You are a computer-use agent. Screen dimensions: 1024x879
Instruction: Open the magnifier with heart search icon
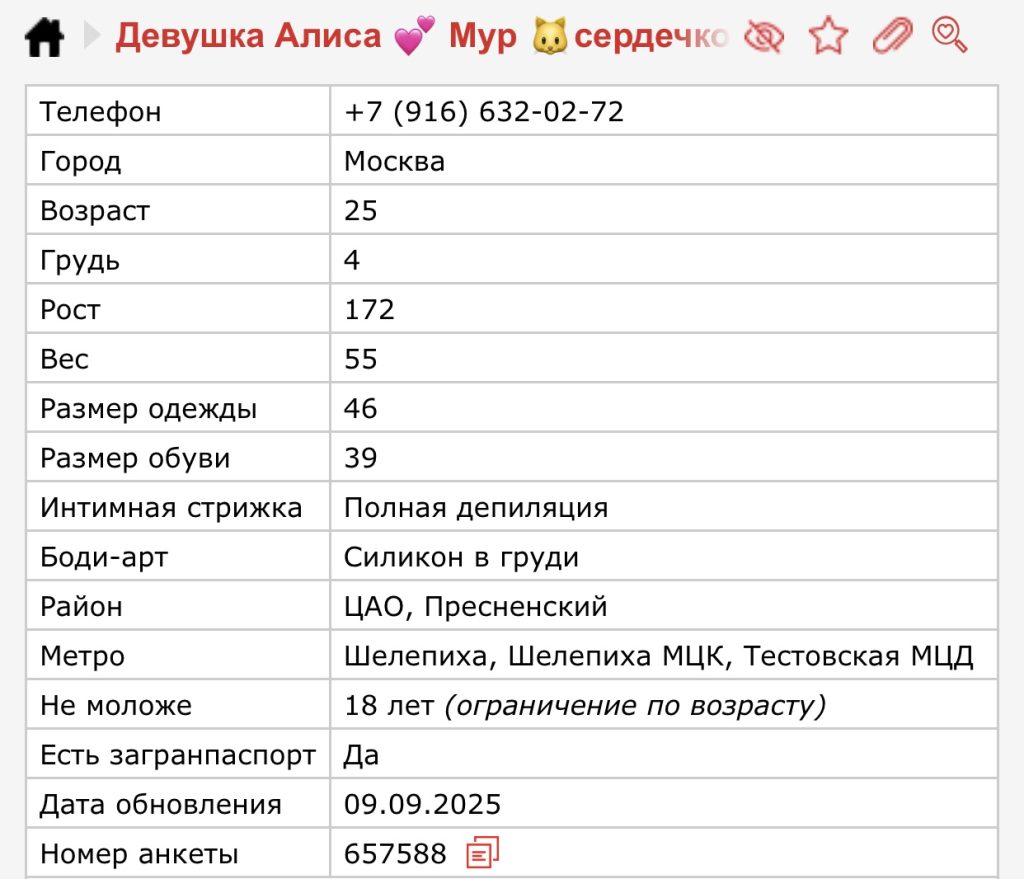coord(949,36)
